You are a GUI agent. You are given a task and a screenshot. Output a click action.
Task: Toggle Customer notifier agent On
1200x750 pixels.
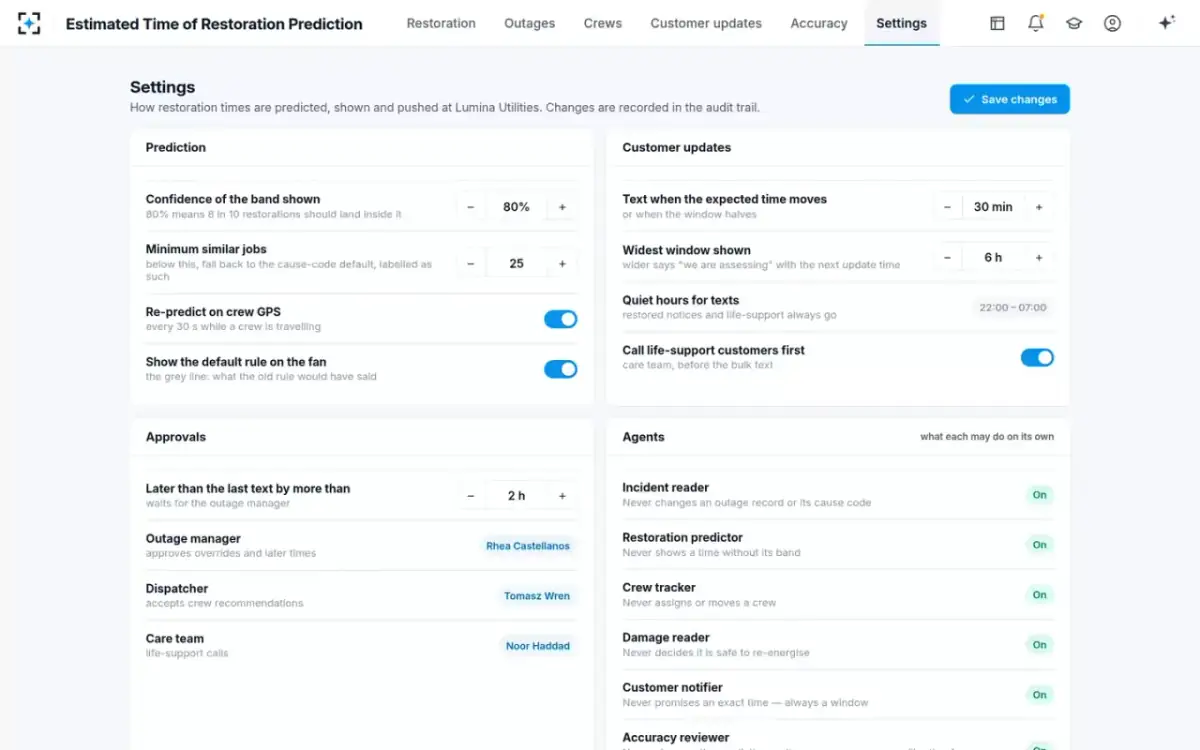tap(1040, 695)
